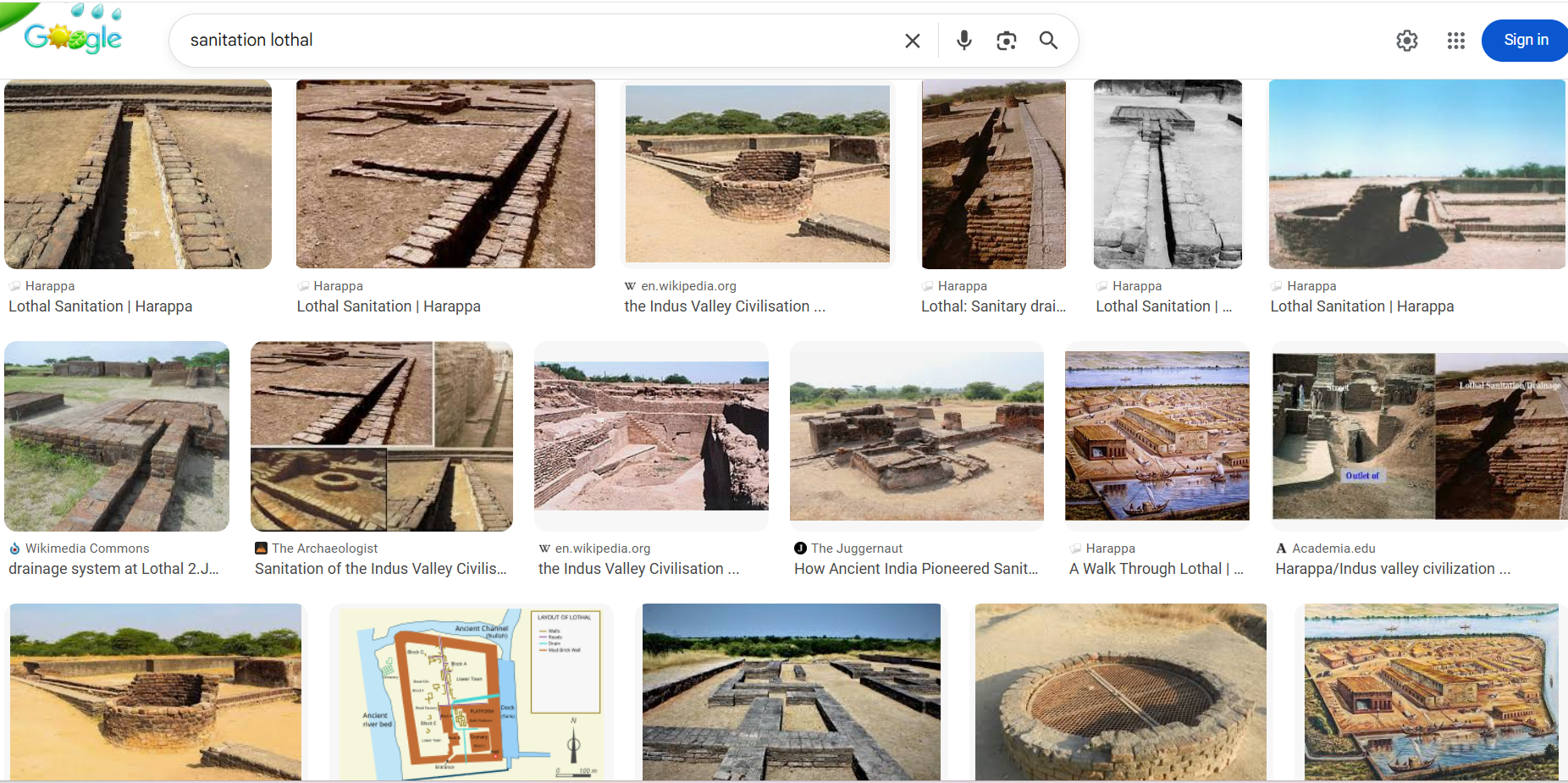The width and height of the screenshot is (1568, 783).
Task: Click The Archaeologist favicon
Action: [261, 549]
